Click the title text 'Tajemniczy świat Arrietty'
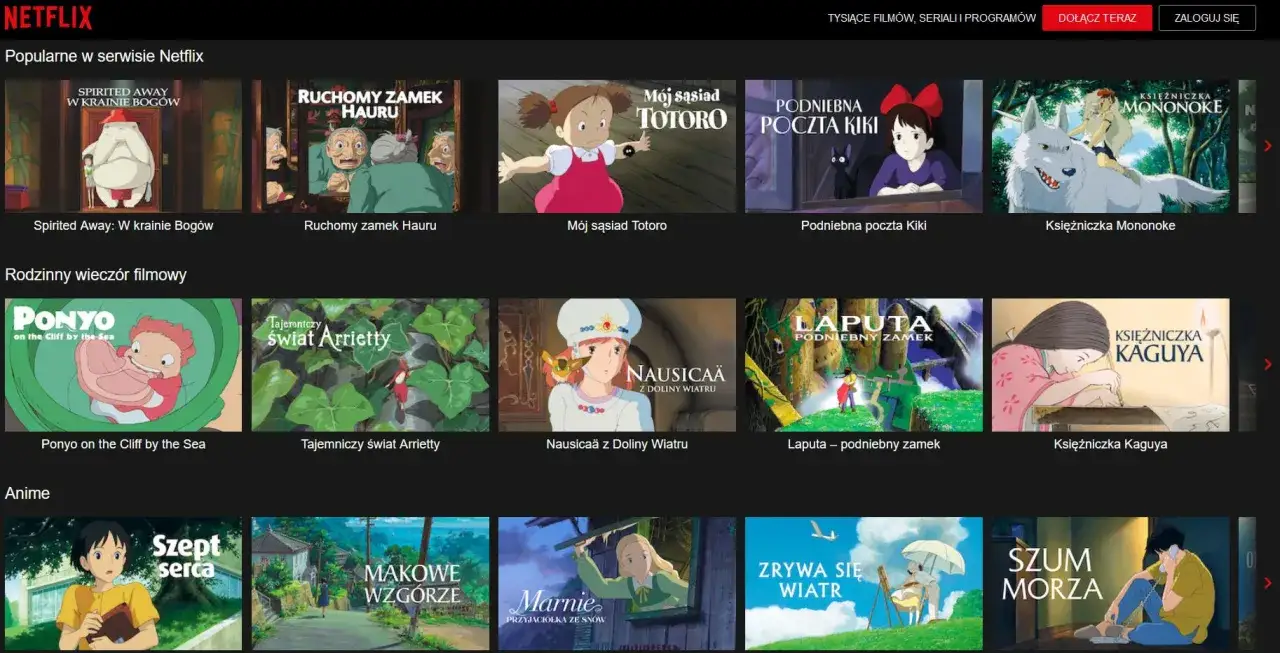Viewport: 1280px width, 653px height. click(370, 444)
